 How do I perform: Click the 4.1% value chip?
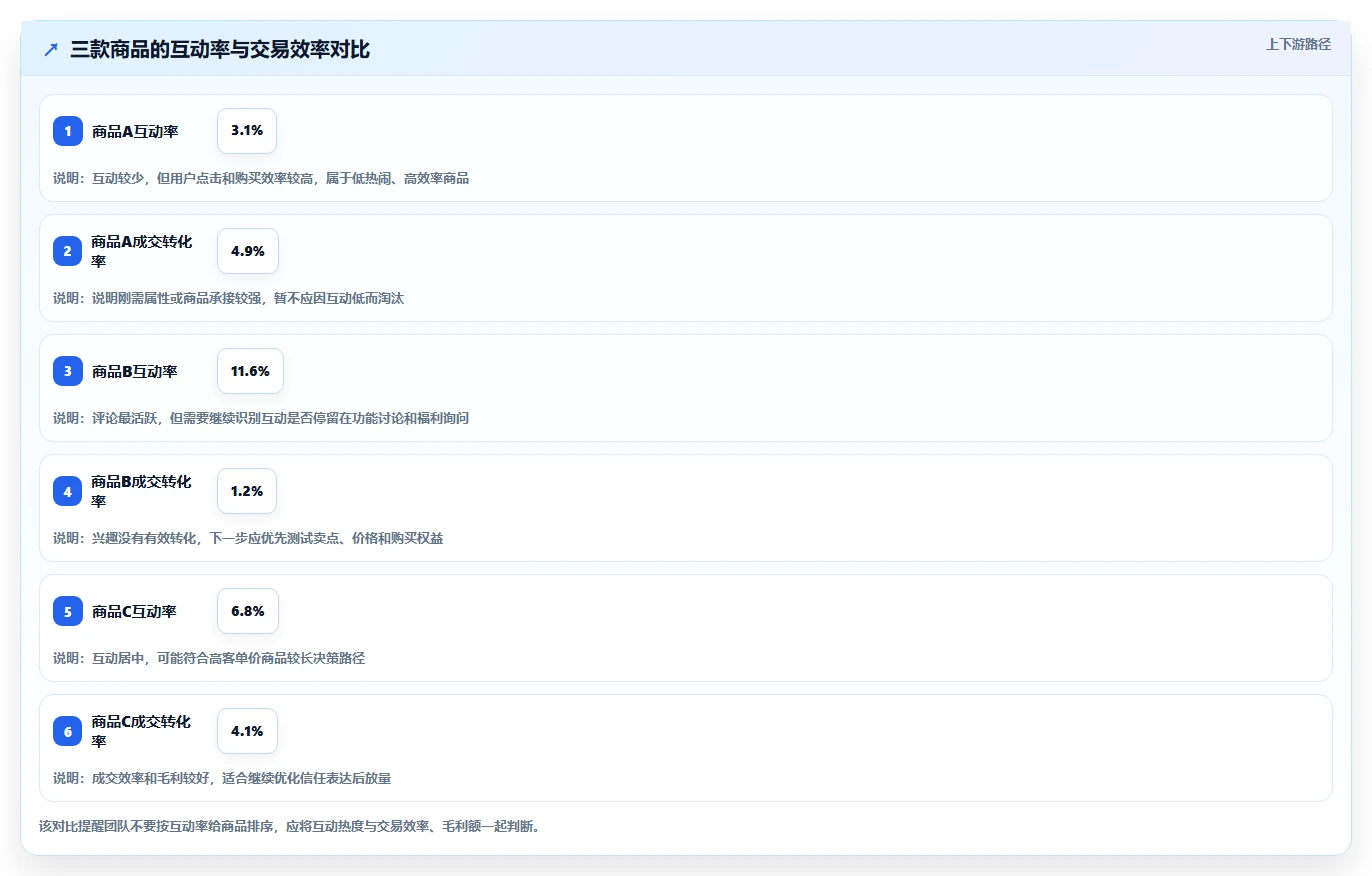247,731
